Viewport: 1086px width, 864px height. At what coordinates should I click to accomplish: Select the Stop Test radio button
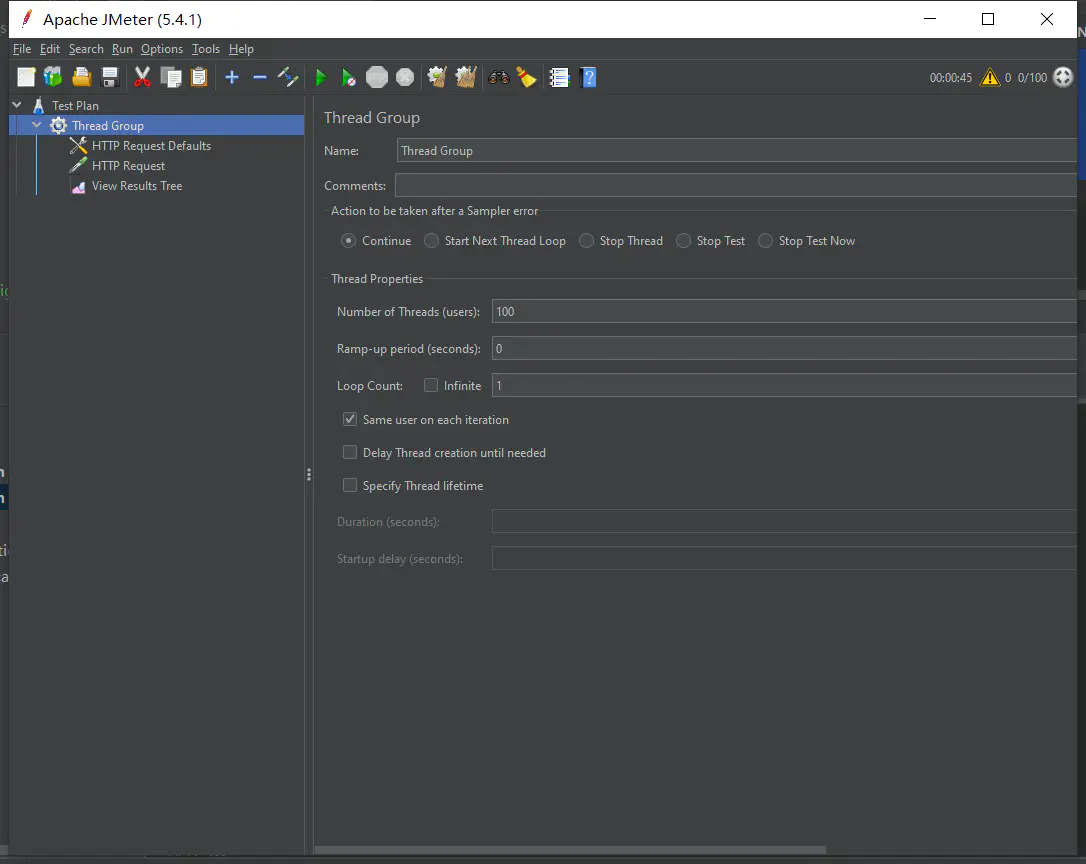684,240
